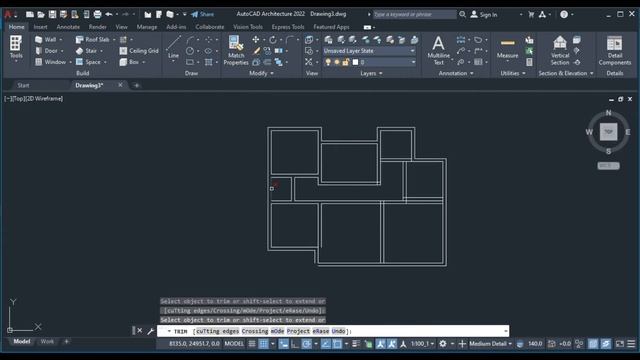Select the Ceiling Grid tool

point(139,51)
